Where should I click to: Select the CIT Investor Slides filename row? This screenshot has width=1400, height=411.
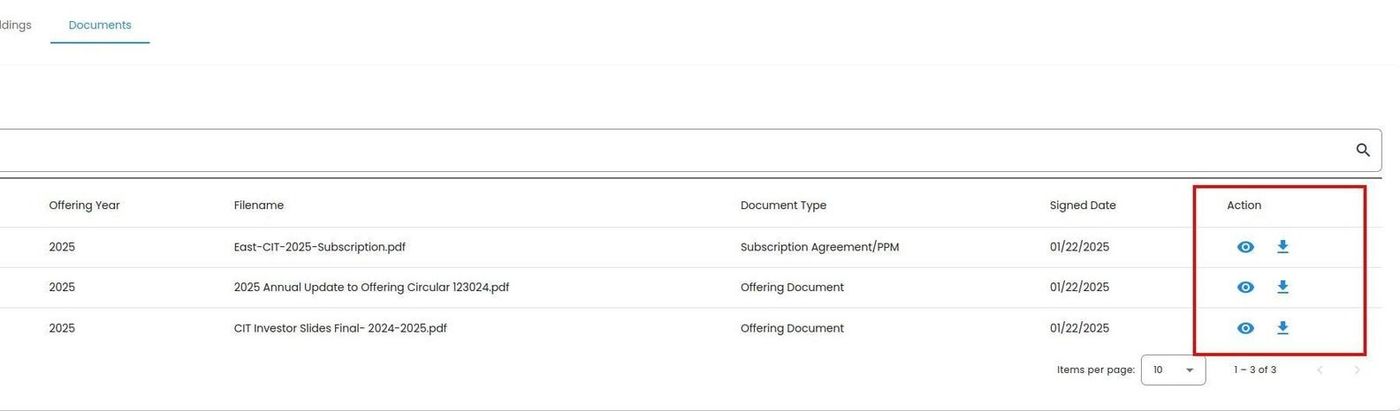(x=340, y=328)
